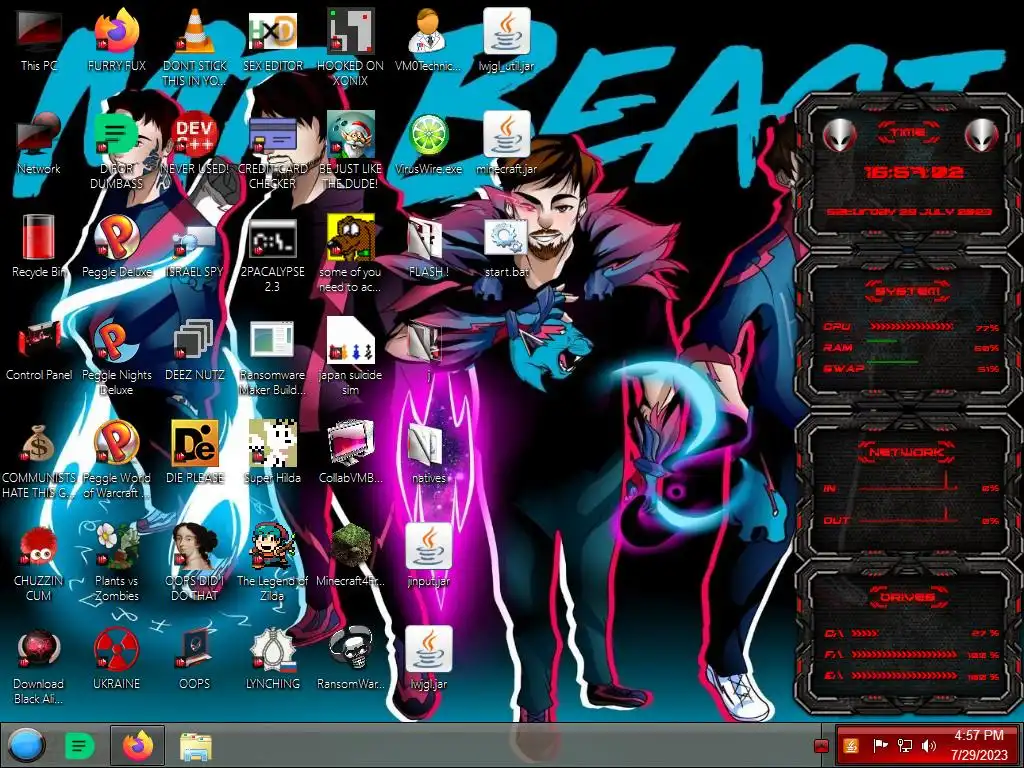Select the Dev-C++ icon labeled NEVER USED
Image resolution: width=1024 pixels, height=768 pixels.
pyautogui.click(x=195, y=144)
